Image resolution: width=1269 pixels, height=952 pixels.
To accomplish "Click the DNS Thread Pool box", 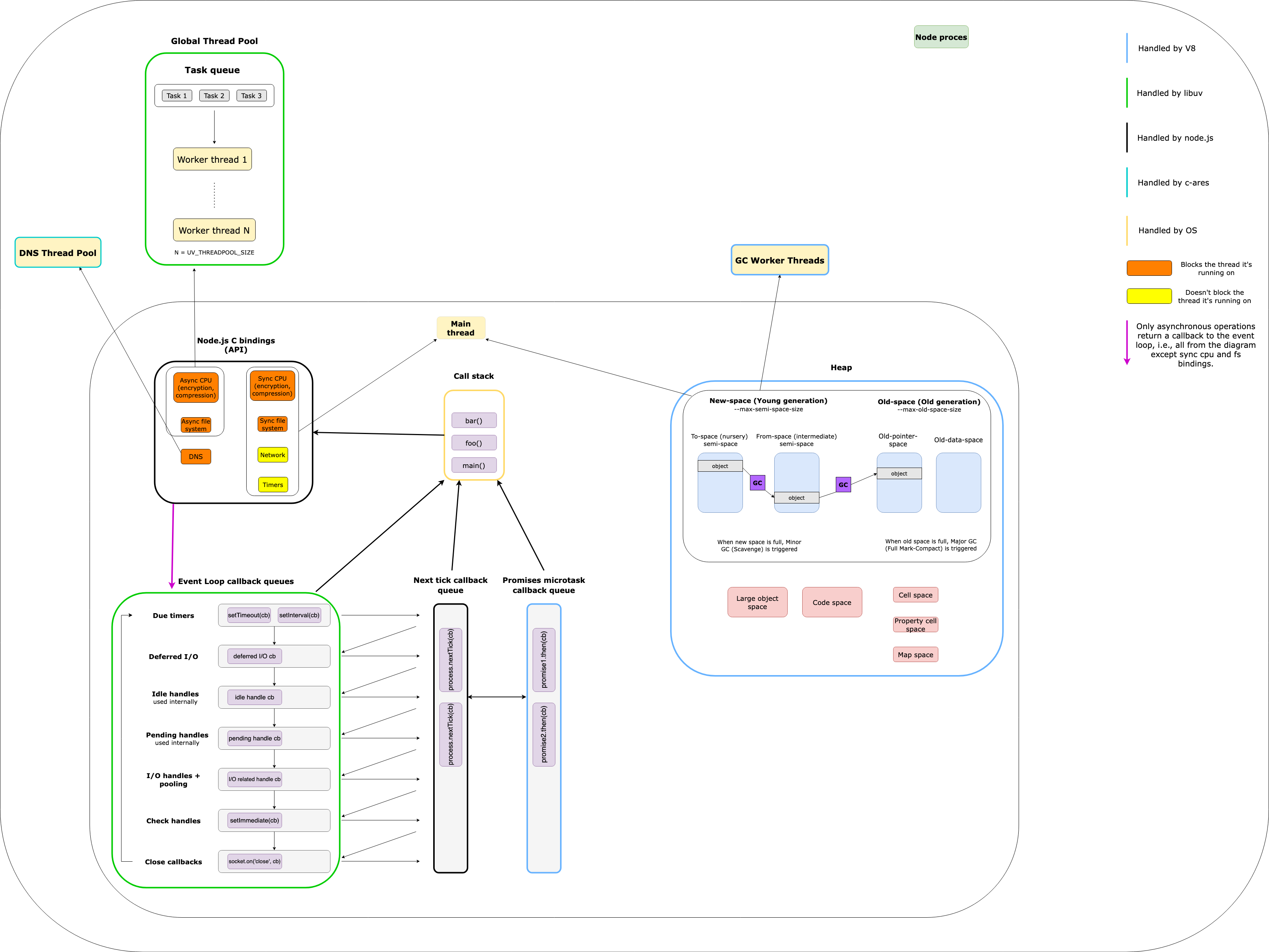I will point(58,253).
